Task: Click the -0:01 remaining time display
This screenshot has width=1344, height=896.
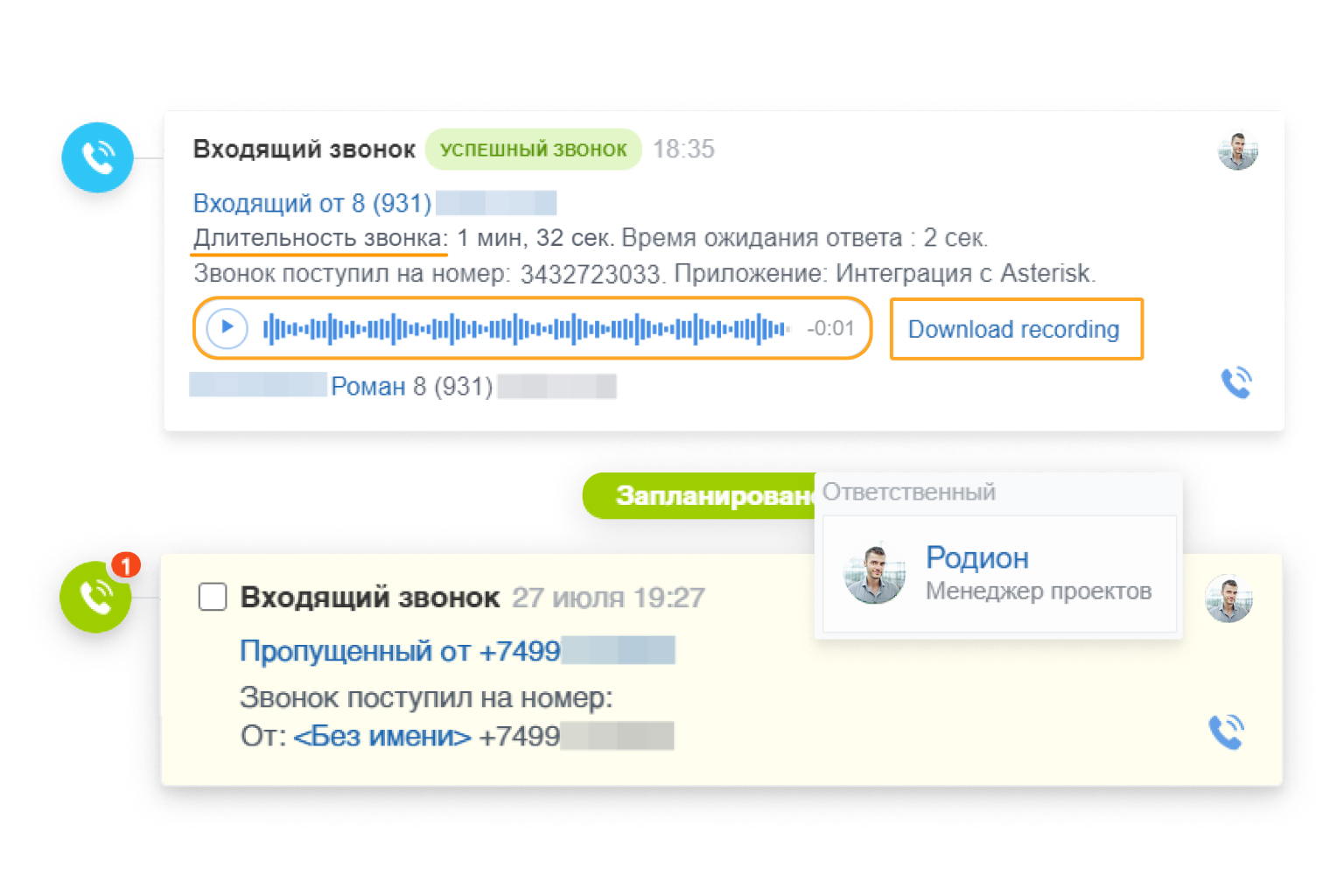Action: (x=829, y=328)
